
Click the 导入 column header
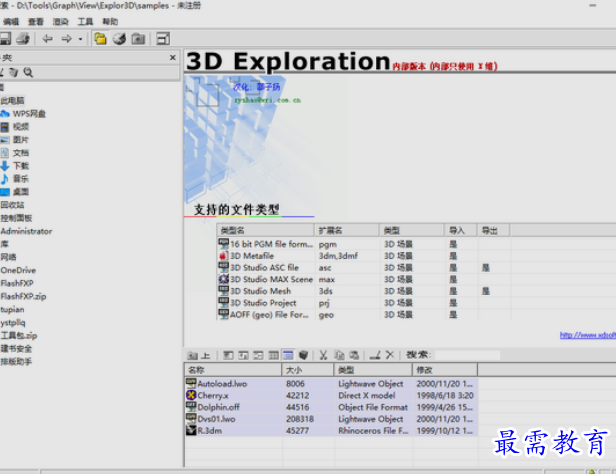[x=461, y=231]
